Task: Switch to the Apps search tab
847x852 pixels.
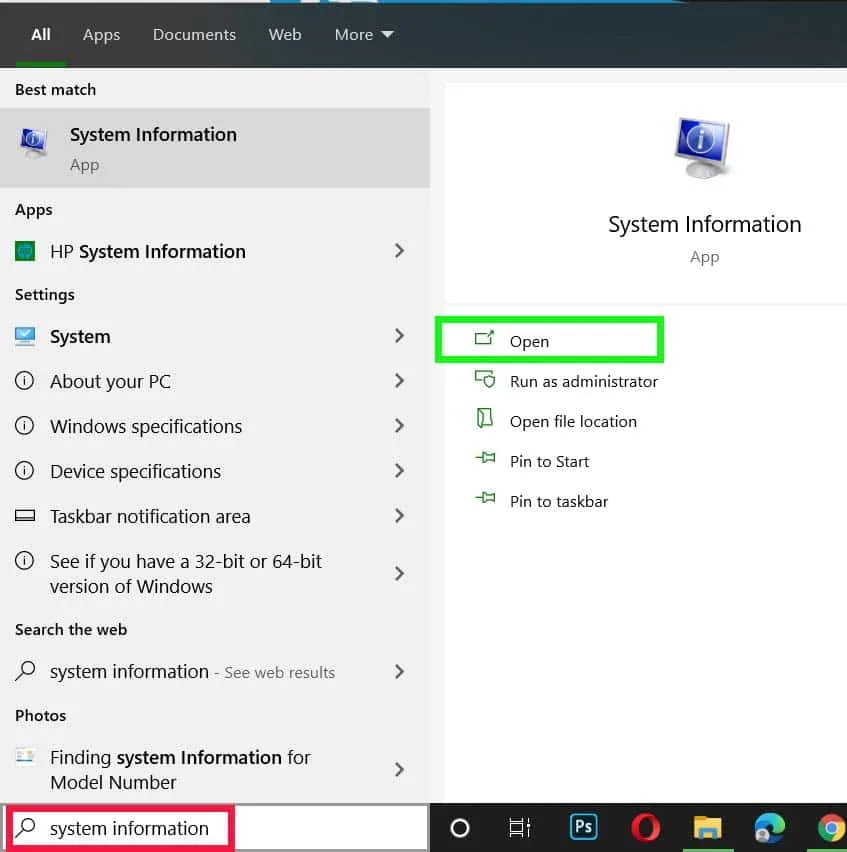Action: tap(101, 35)
